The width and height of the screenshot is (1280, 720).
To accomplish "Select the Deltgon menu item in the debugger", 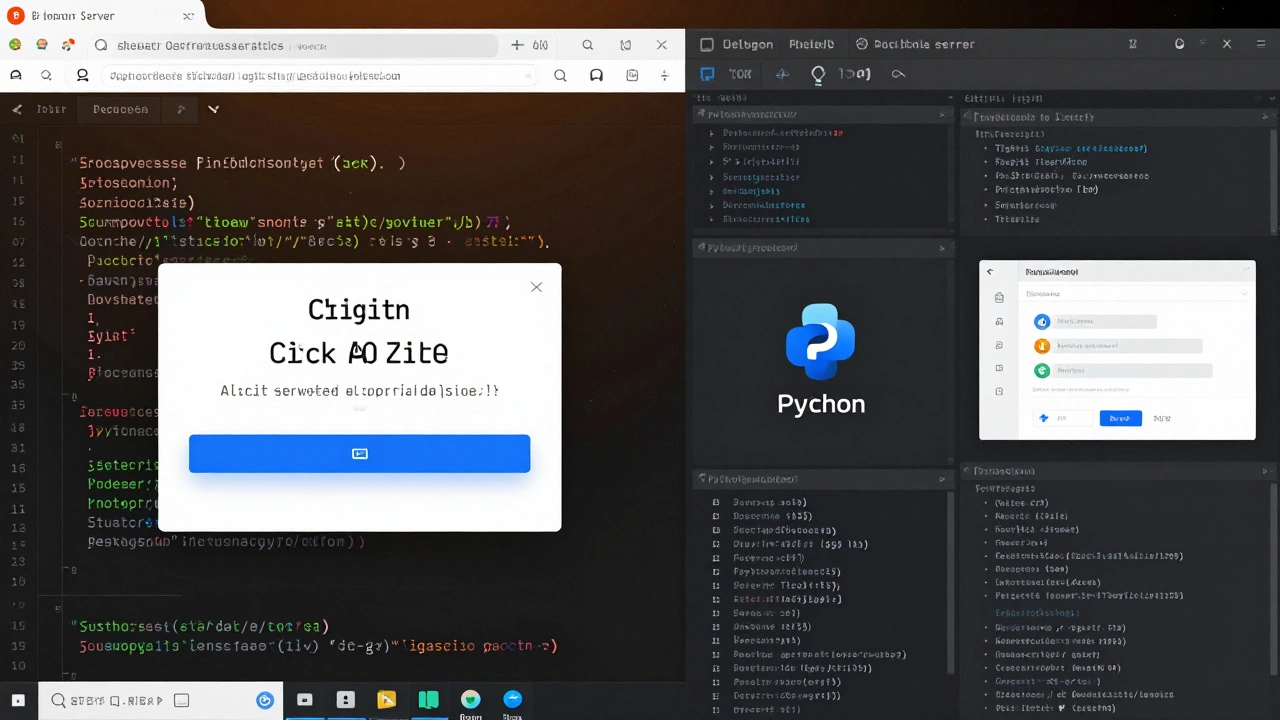I will point(747,43).
